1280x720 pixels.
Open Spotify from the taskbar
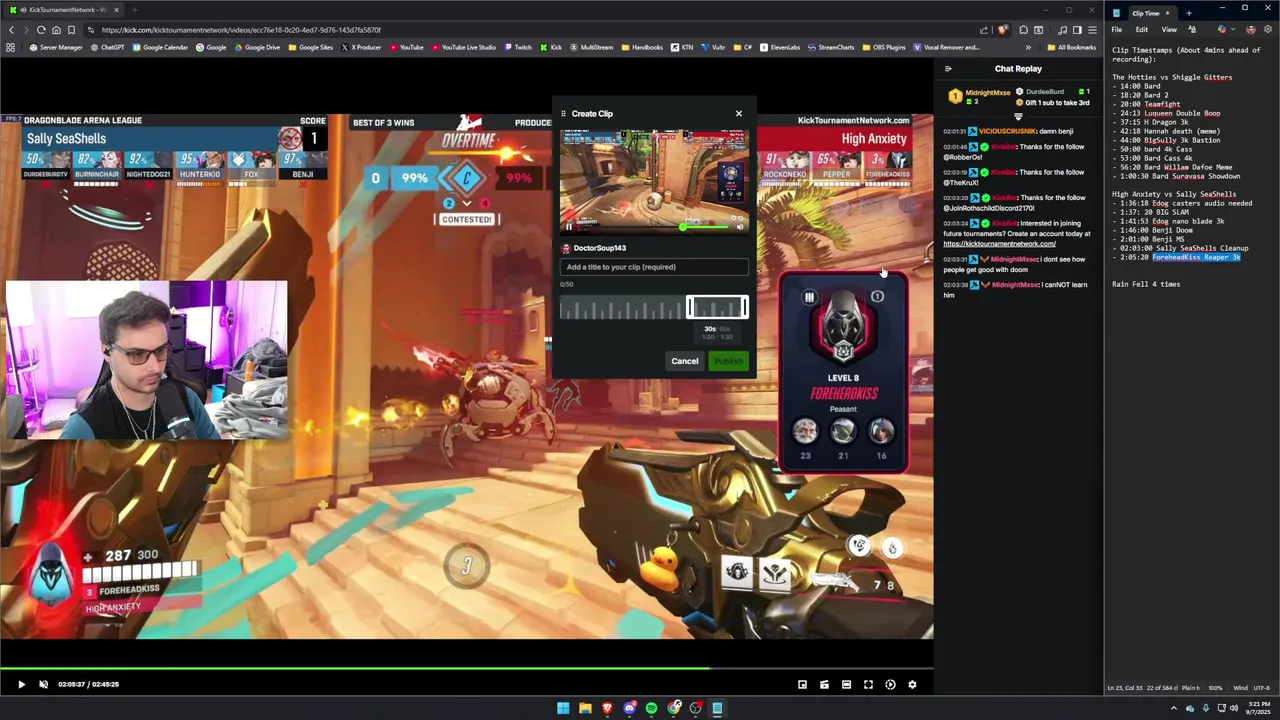(x=651, y=708)
